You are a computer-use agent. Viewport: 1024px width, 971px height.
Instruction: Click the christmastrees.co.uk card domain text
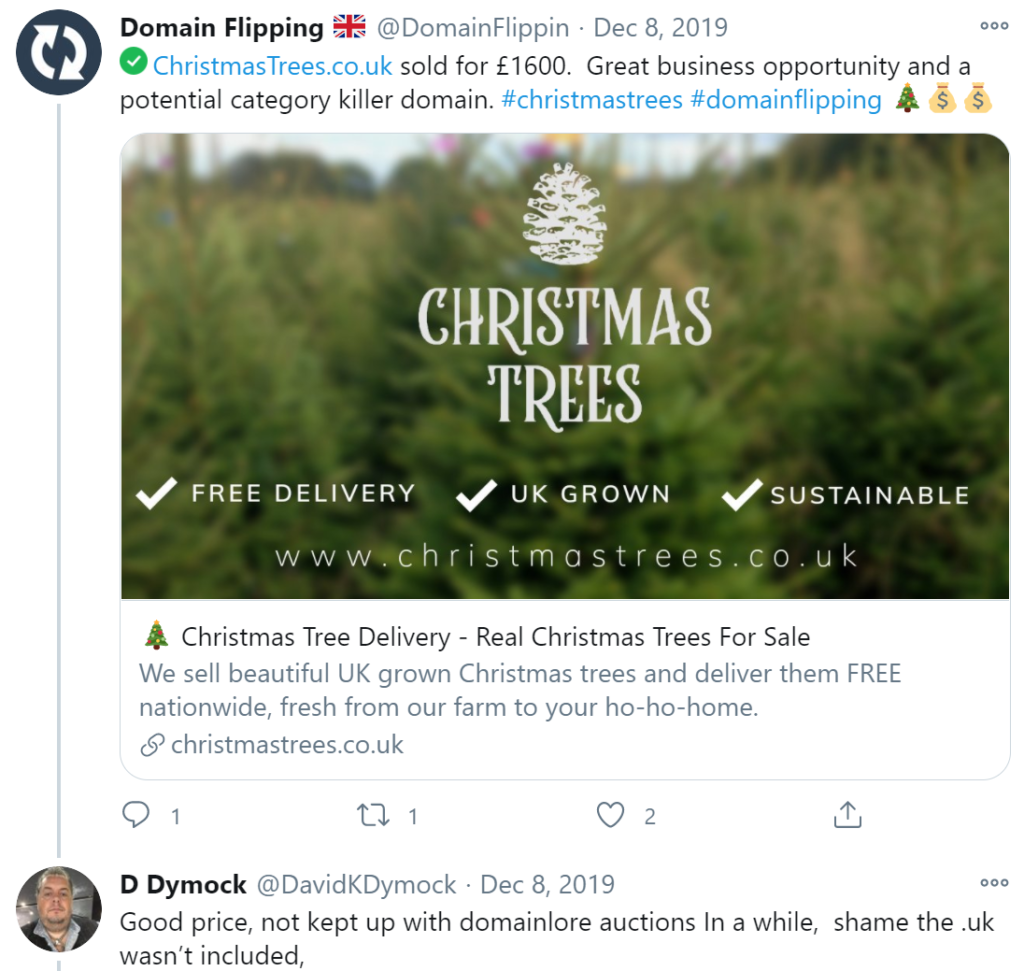point(287,745)
